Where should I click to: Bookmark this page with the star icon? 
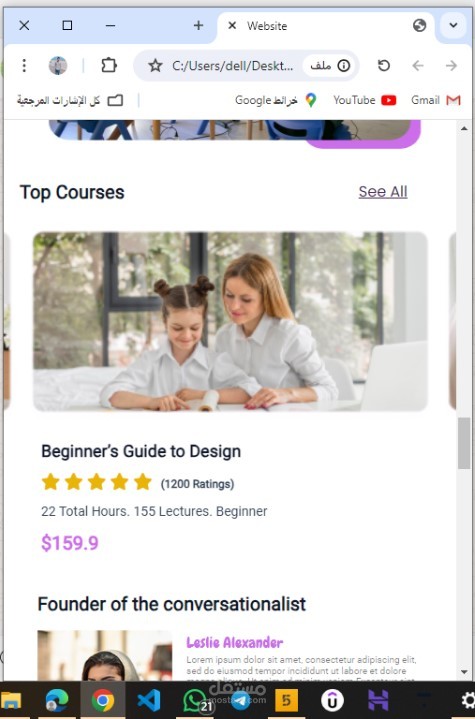click(x=155, y=66)
